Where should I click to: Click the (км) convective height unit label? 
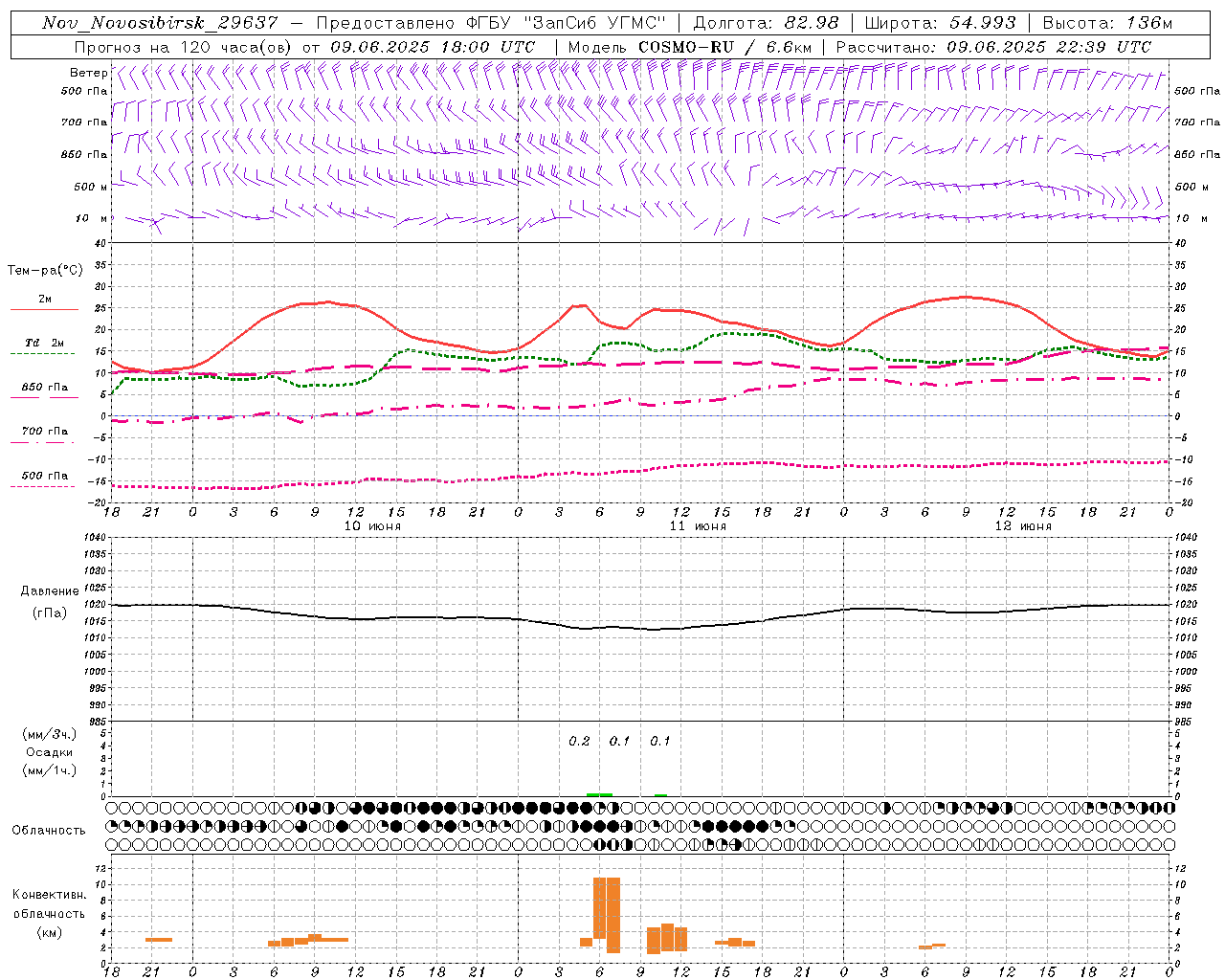tap(49, 932)
